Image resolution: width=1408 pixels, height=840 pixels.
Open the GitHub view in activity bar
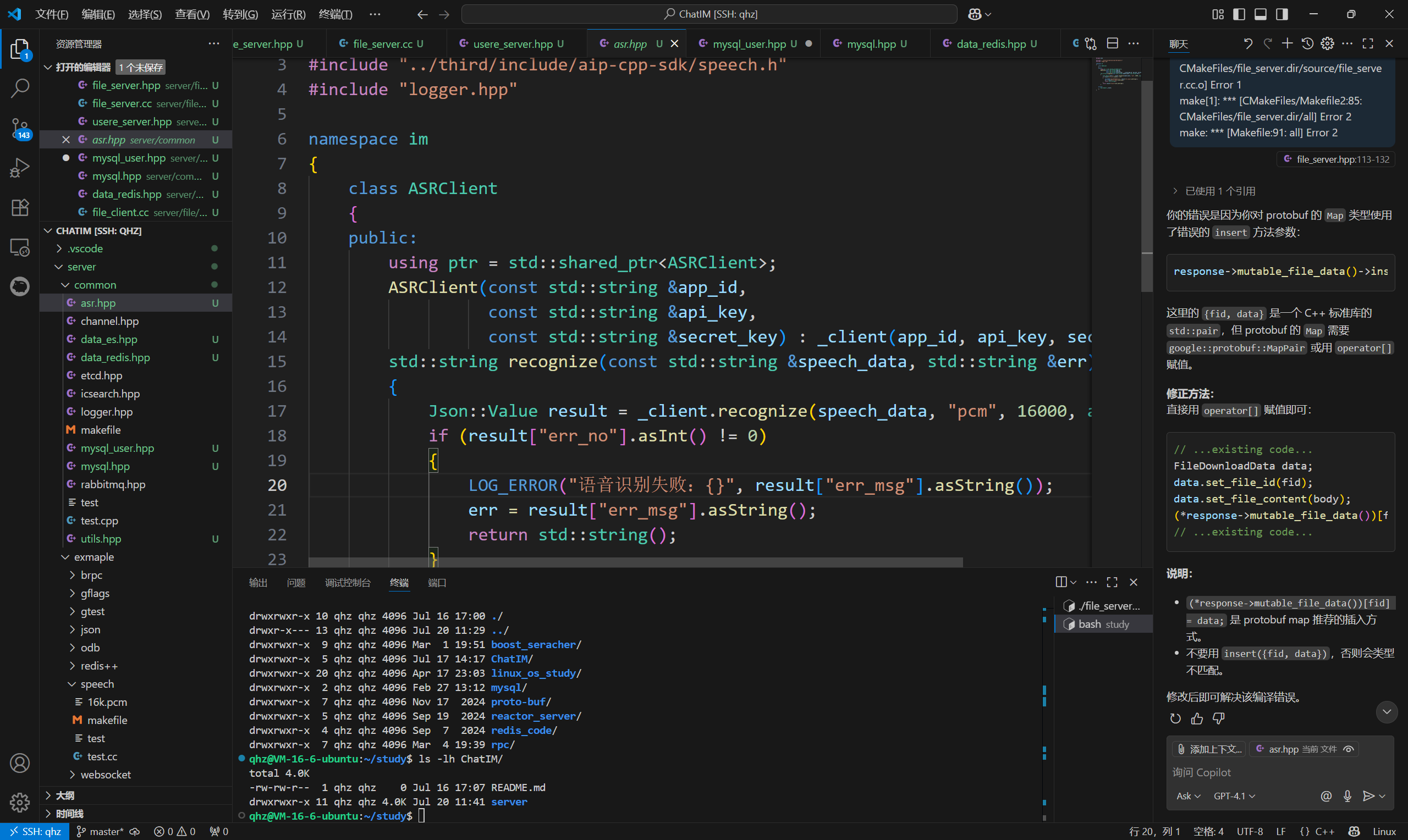pyautogui.click(x=20, y=286)
